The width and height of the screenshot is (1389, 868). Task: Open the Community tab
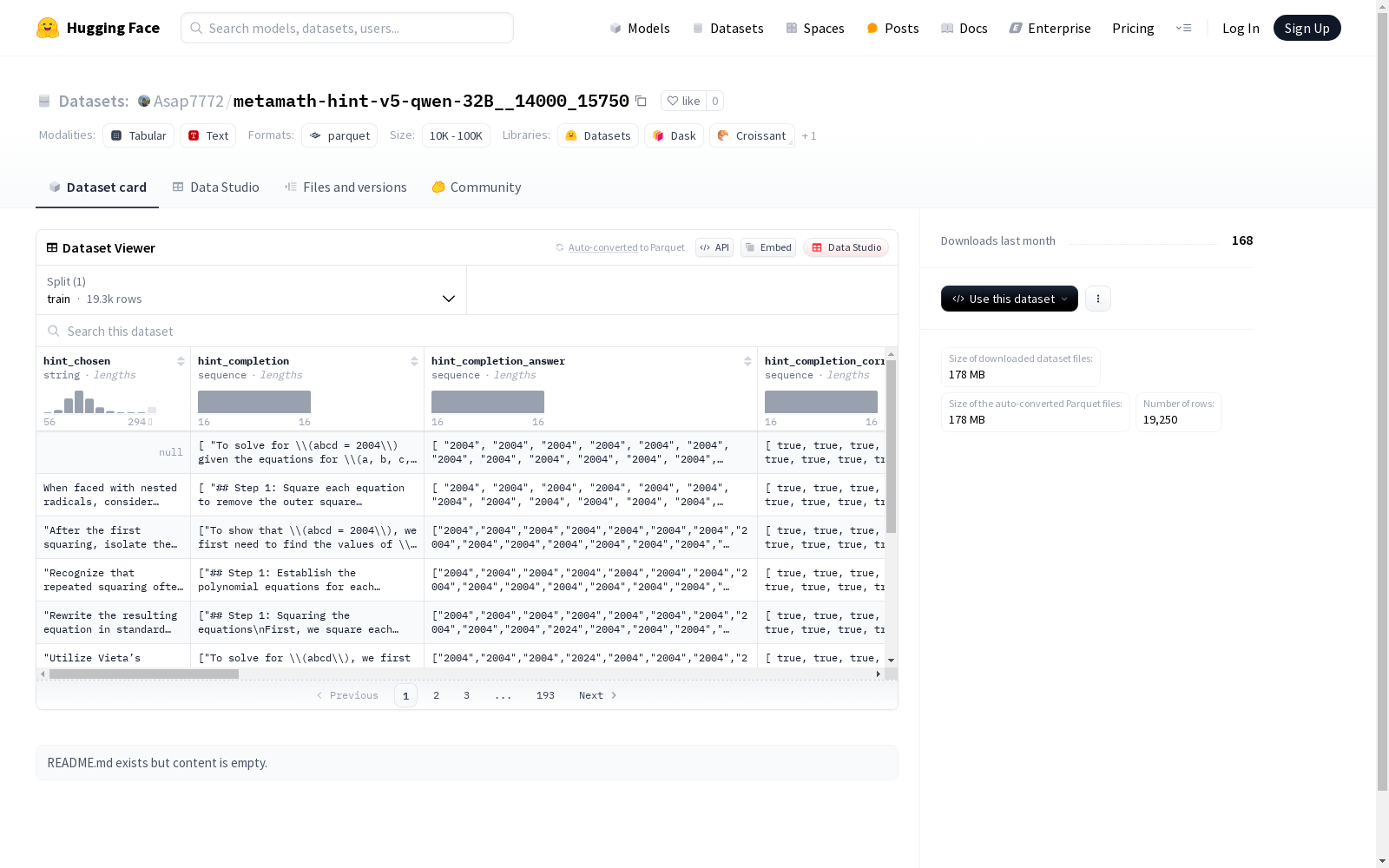(477, 187)
